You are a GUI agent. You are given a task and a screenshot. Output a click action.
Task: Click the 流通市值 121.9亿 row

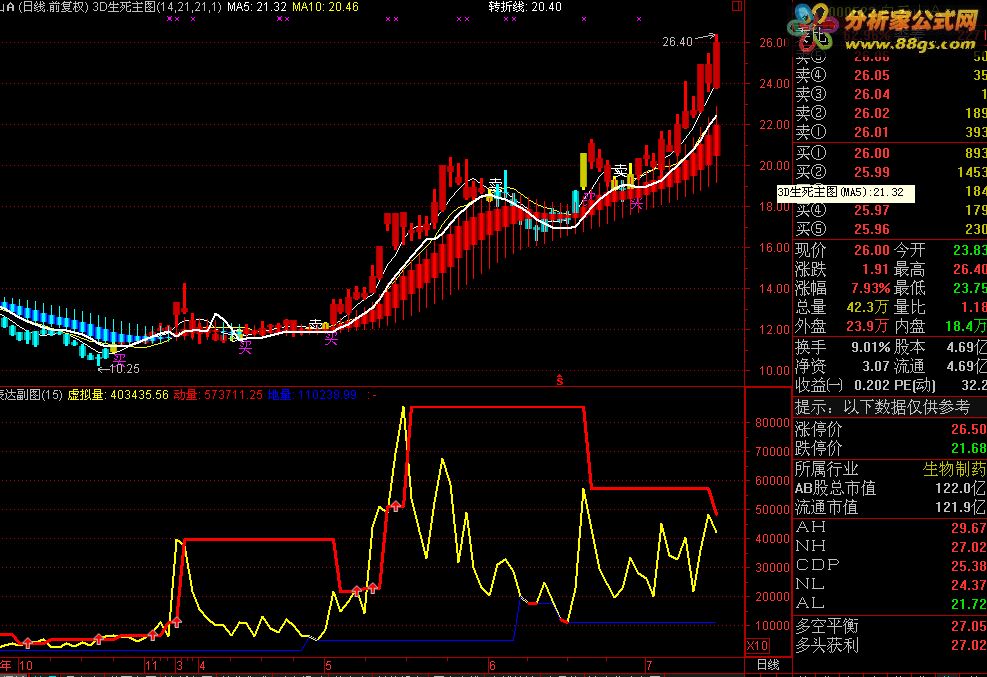pos(889,507)
